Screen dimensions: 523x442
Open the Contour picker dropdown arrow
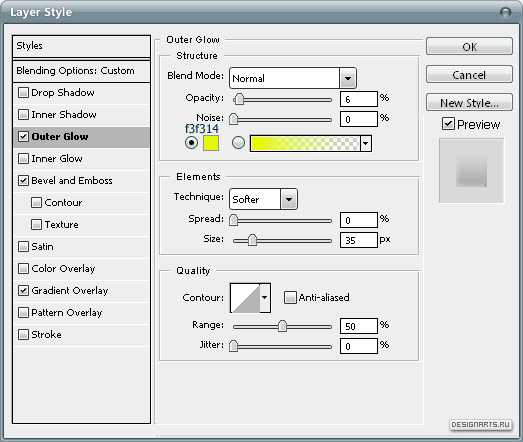(265, 298)
